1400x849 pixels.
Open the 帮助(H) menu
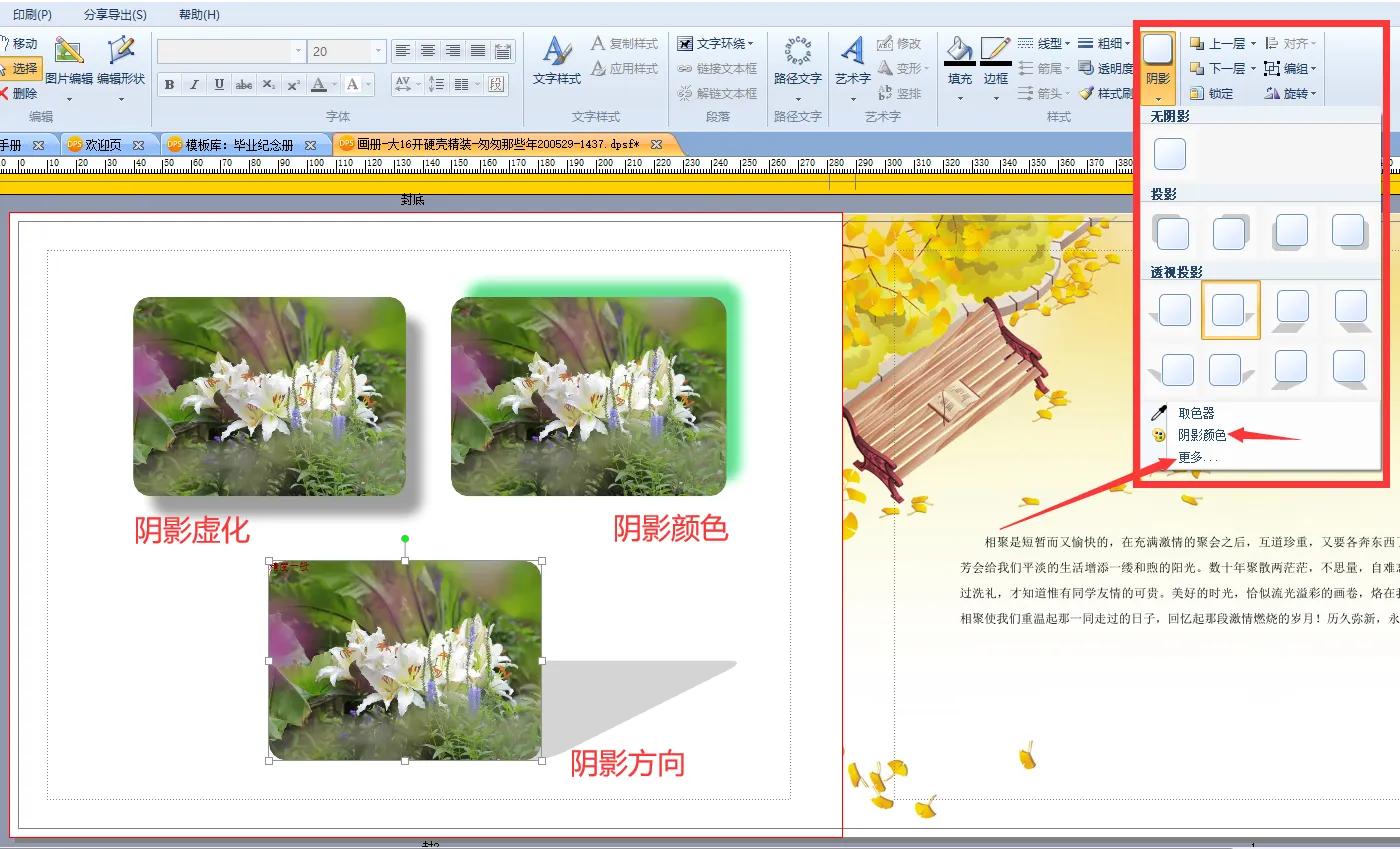pos(199,15)
